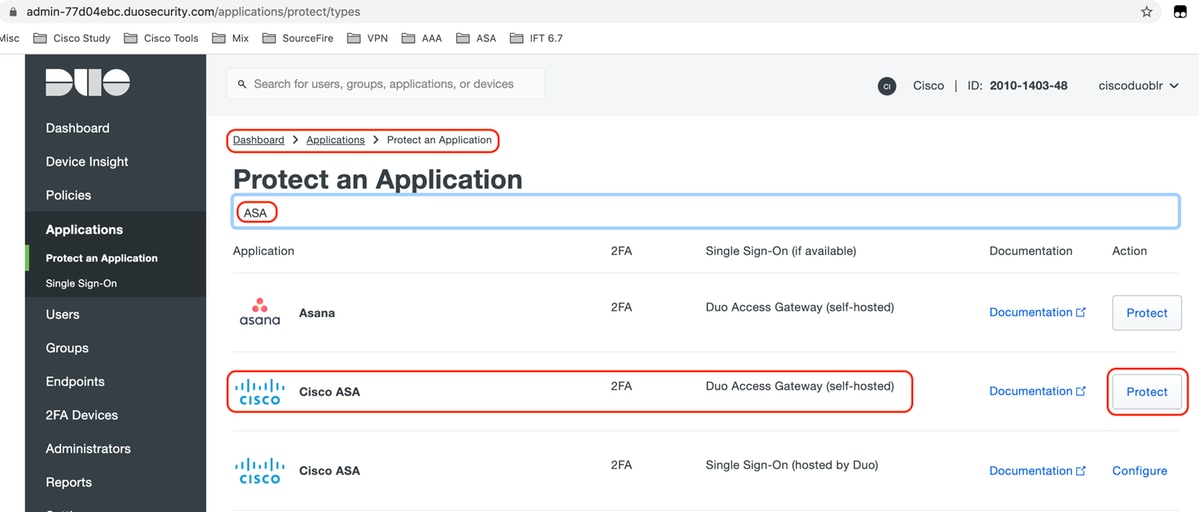Screen dimensions: 1199x512
Task: Click the Asana logo icon
Action: [x=260, y=312]
